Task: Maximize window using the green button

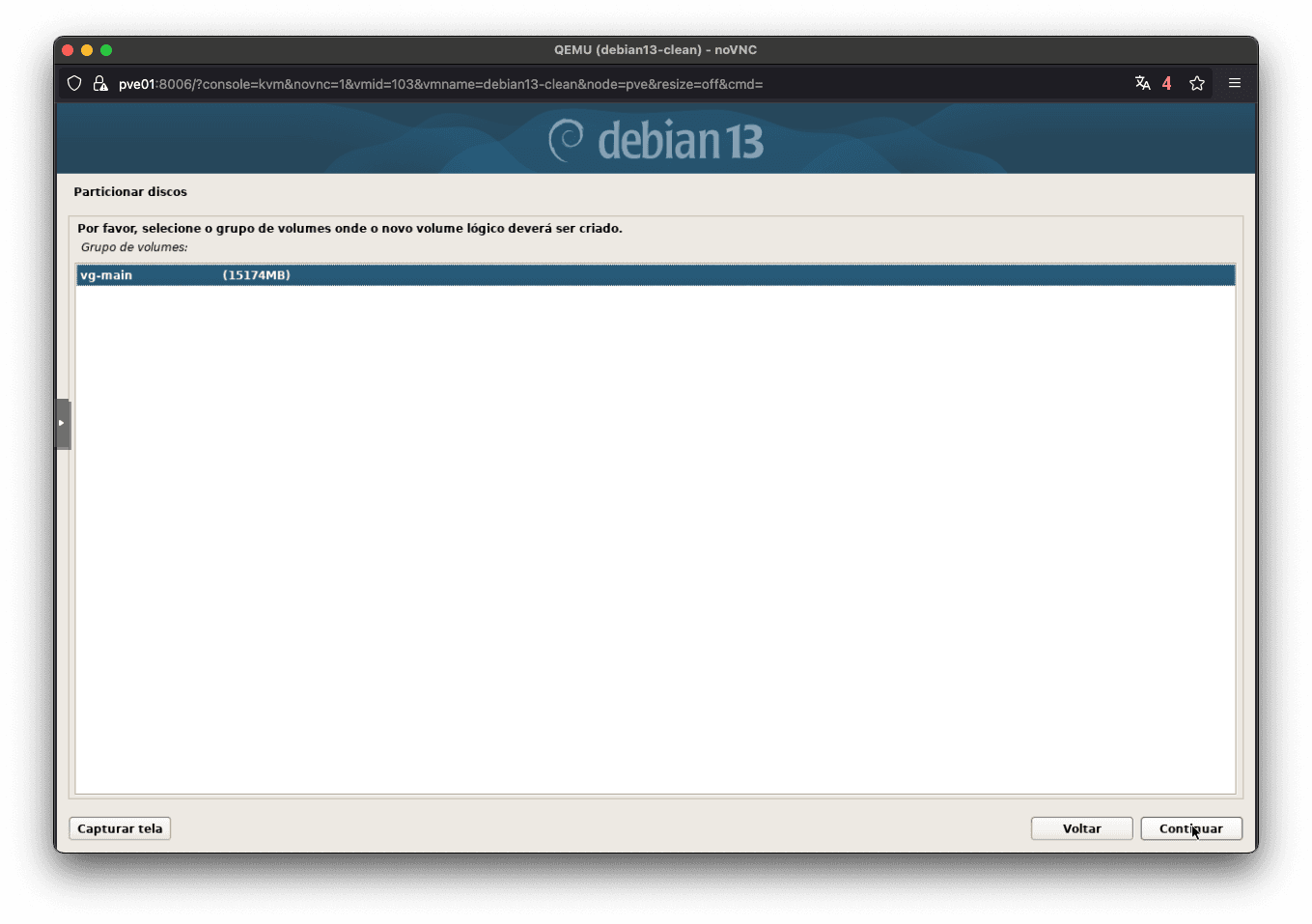Action: (106, 50)
